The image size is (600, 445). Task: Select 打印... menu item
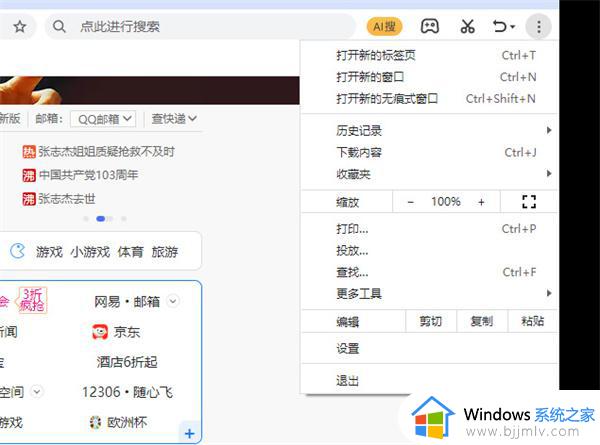click(429, 229)
